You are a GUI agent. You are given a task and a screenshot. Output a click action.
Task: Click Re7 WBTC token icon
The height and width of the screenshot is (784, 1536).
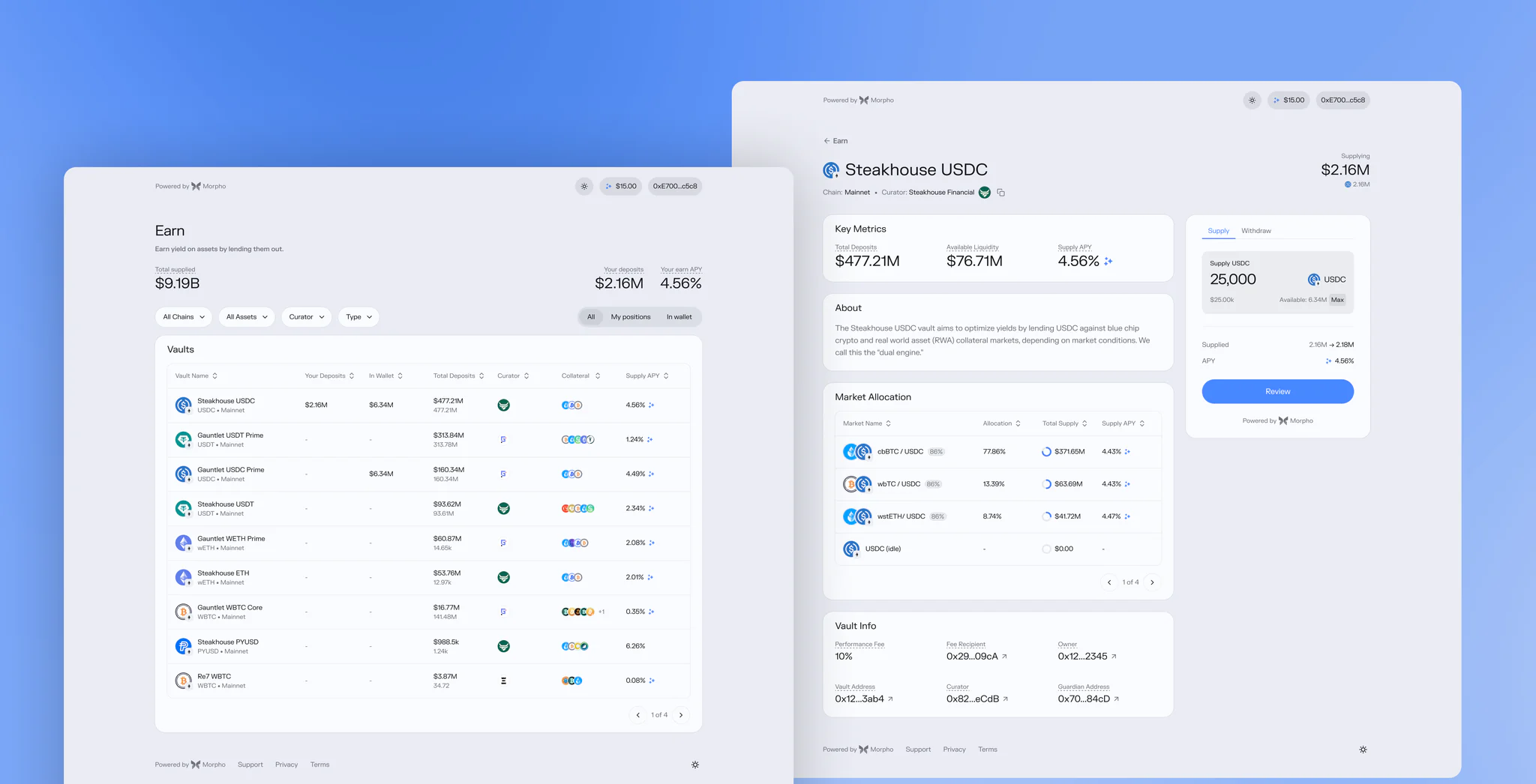183,681
